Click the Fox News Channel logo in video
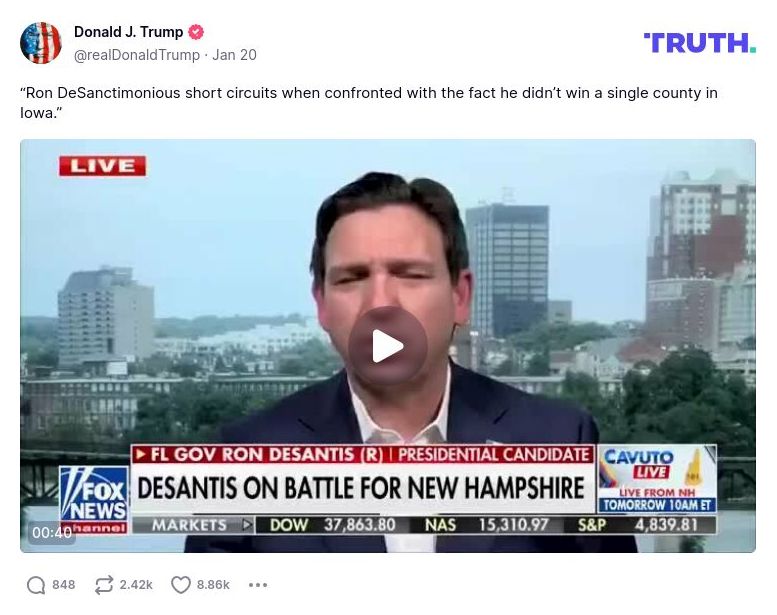 pos(94,500)
